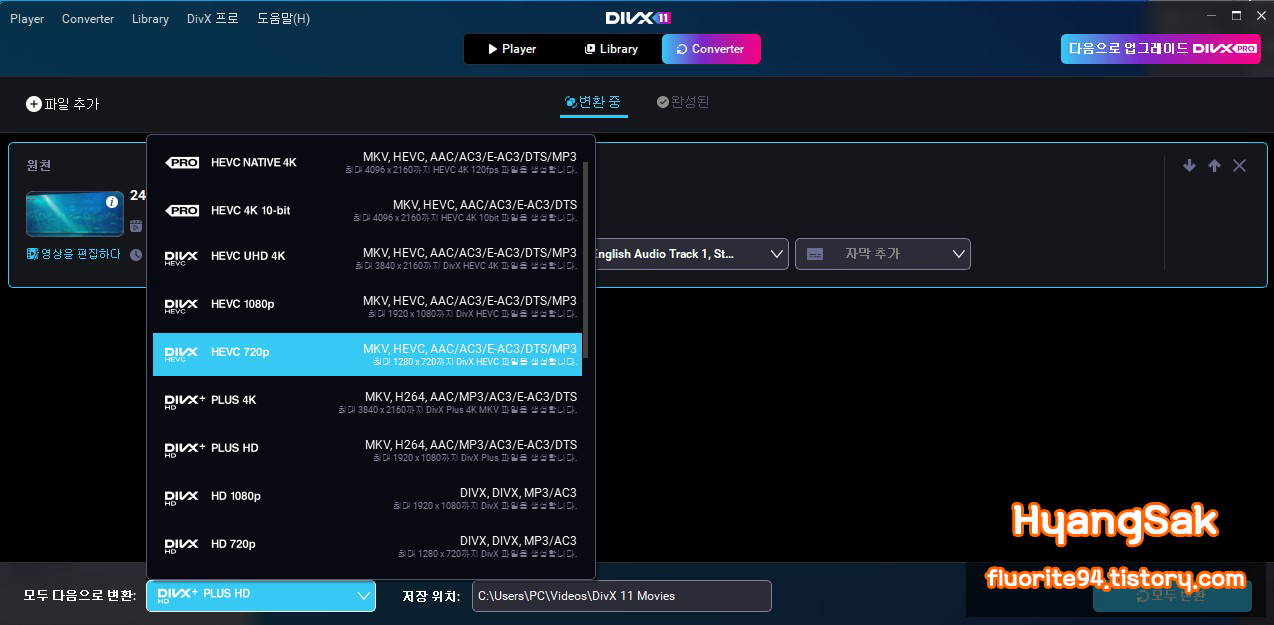Open the DivX 프로 menu

click(213, 19)
